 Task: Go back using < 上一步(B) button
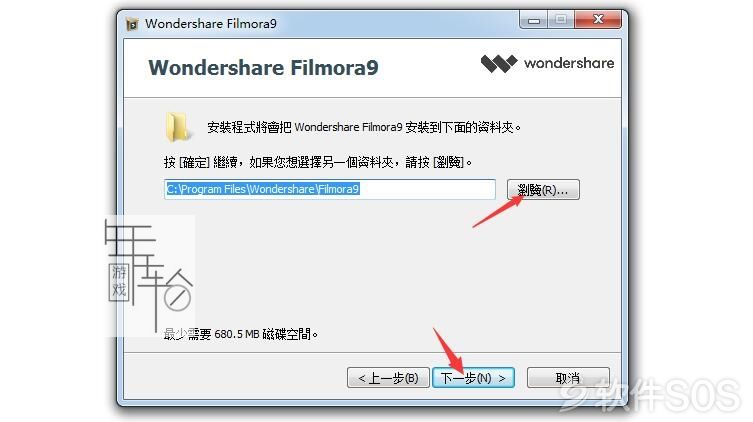[x=388, y=378]
